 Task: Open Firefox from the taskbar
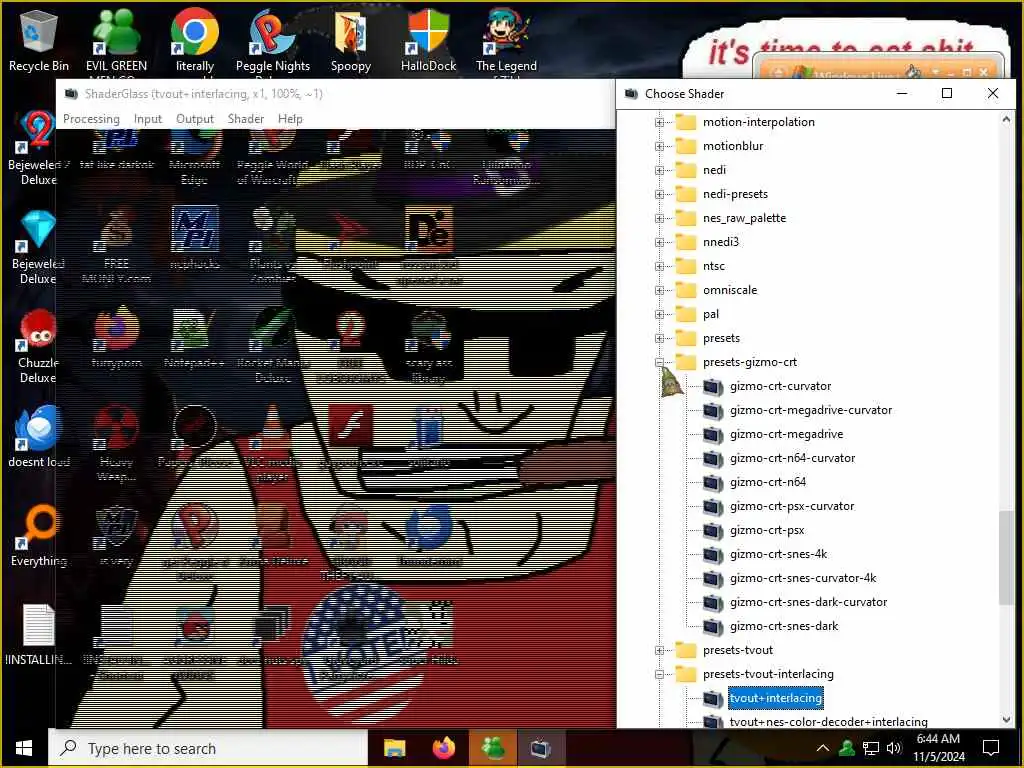click(x=444, y=748)
